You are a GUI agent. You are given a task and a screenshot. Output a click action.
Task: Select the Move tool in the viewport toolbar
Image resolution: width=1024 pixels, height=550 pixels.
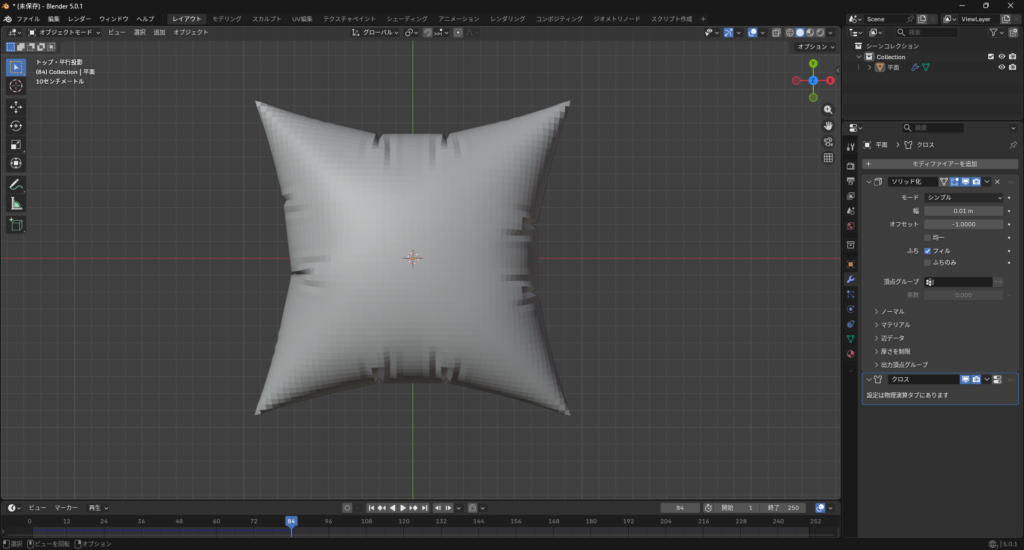click(x=16, y=107)
